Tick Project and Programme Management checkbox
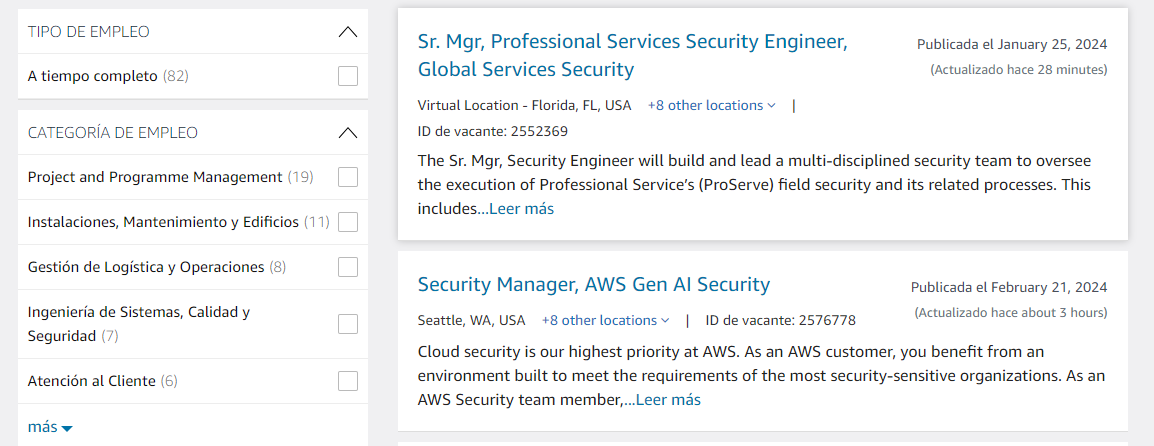1154x446 pixels. coord(348,177)
